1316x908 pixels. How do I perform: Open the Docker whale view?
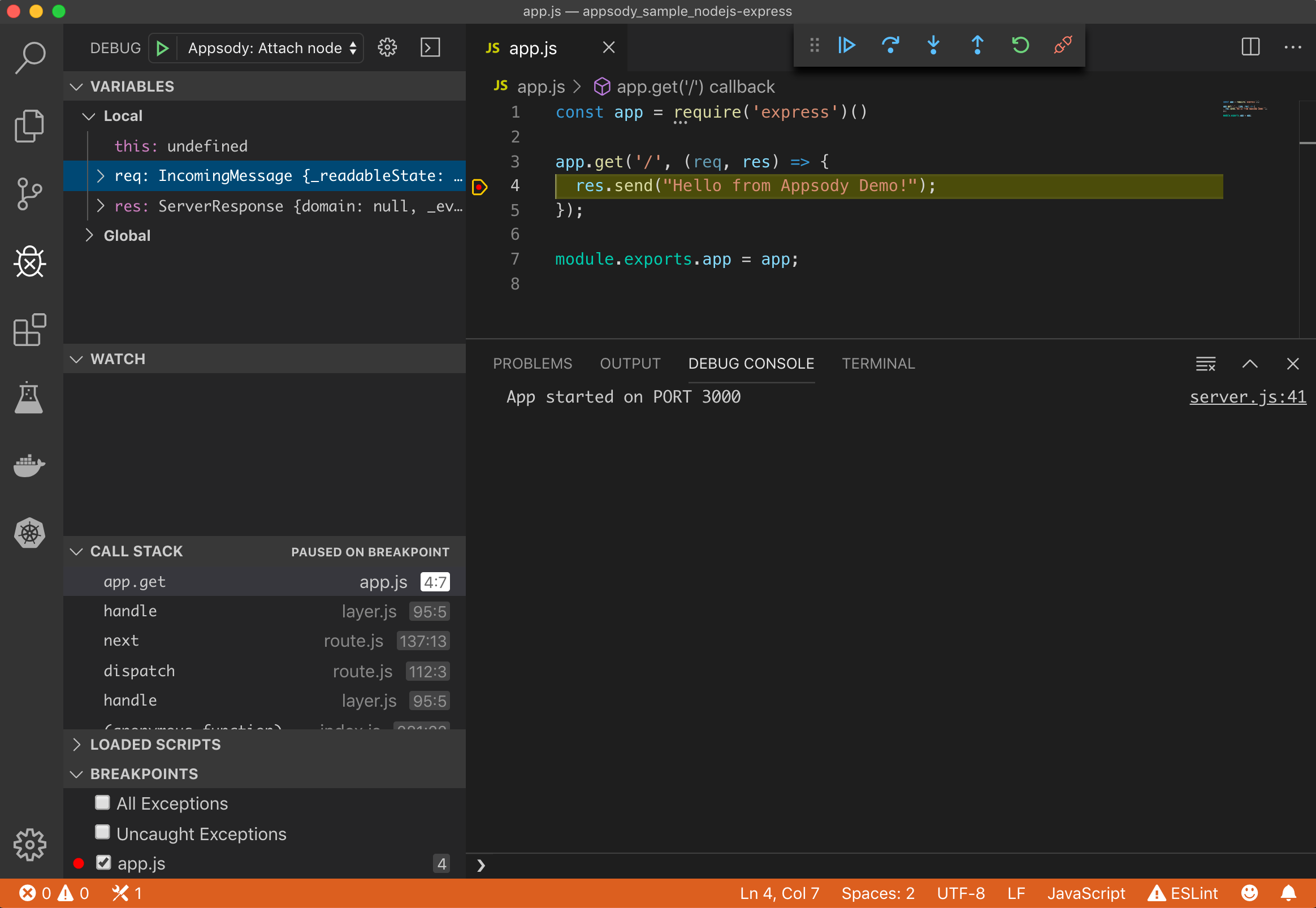click(x=29, y=465)
